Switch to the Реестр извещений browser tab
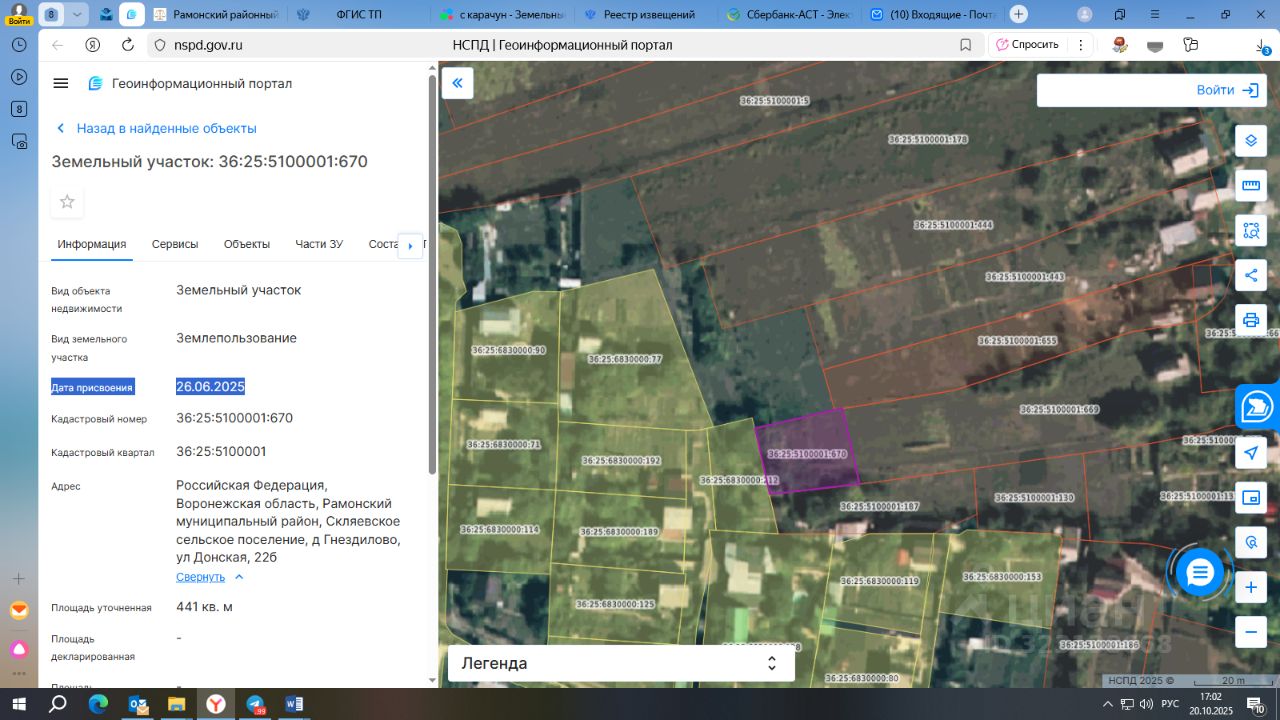 [647, 14]
